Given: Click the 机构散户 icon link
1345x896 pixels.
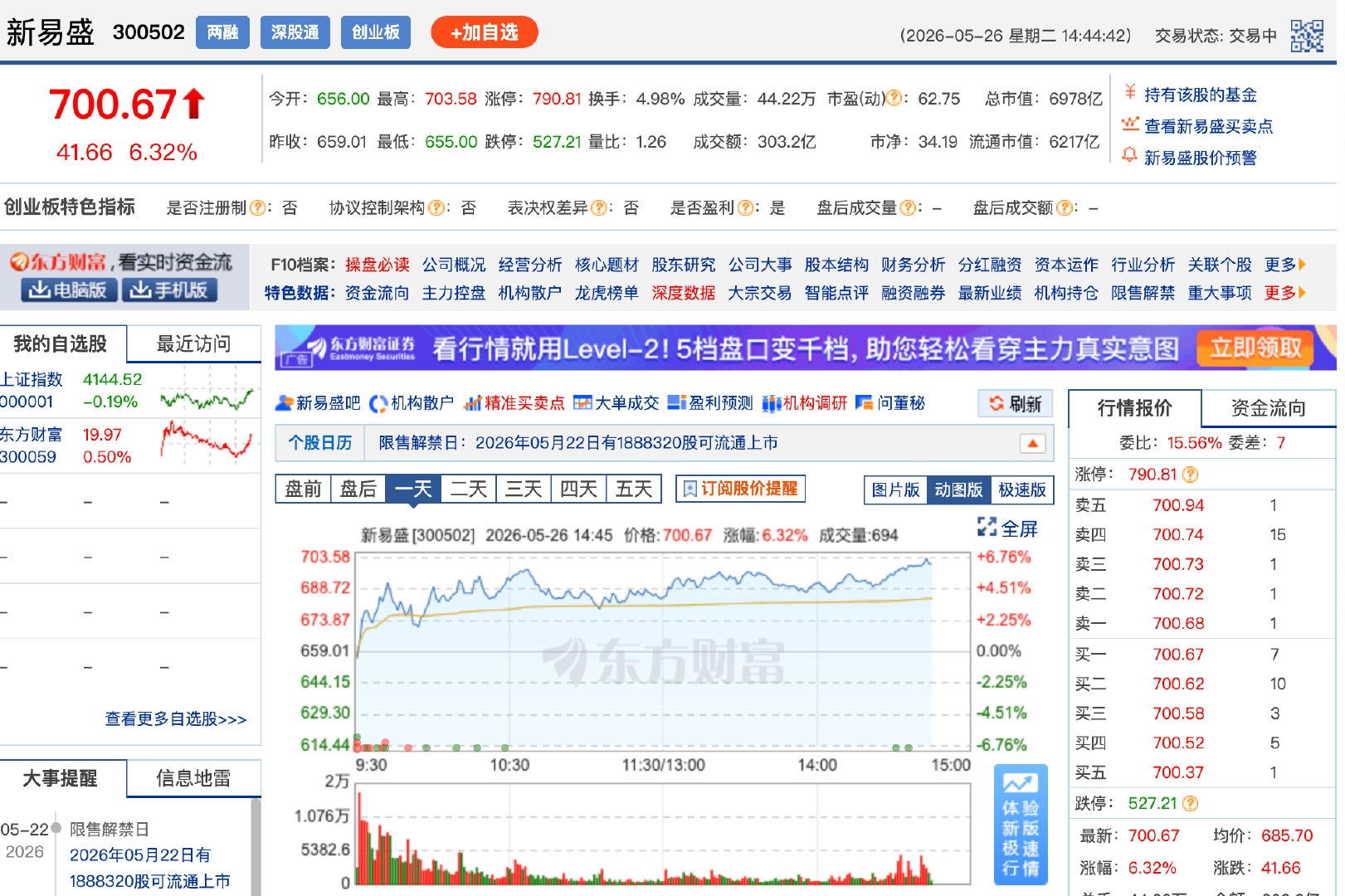Looking at the screenshot, I should [378, 403].
